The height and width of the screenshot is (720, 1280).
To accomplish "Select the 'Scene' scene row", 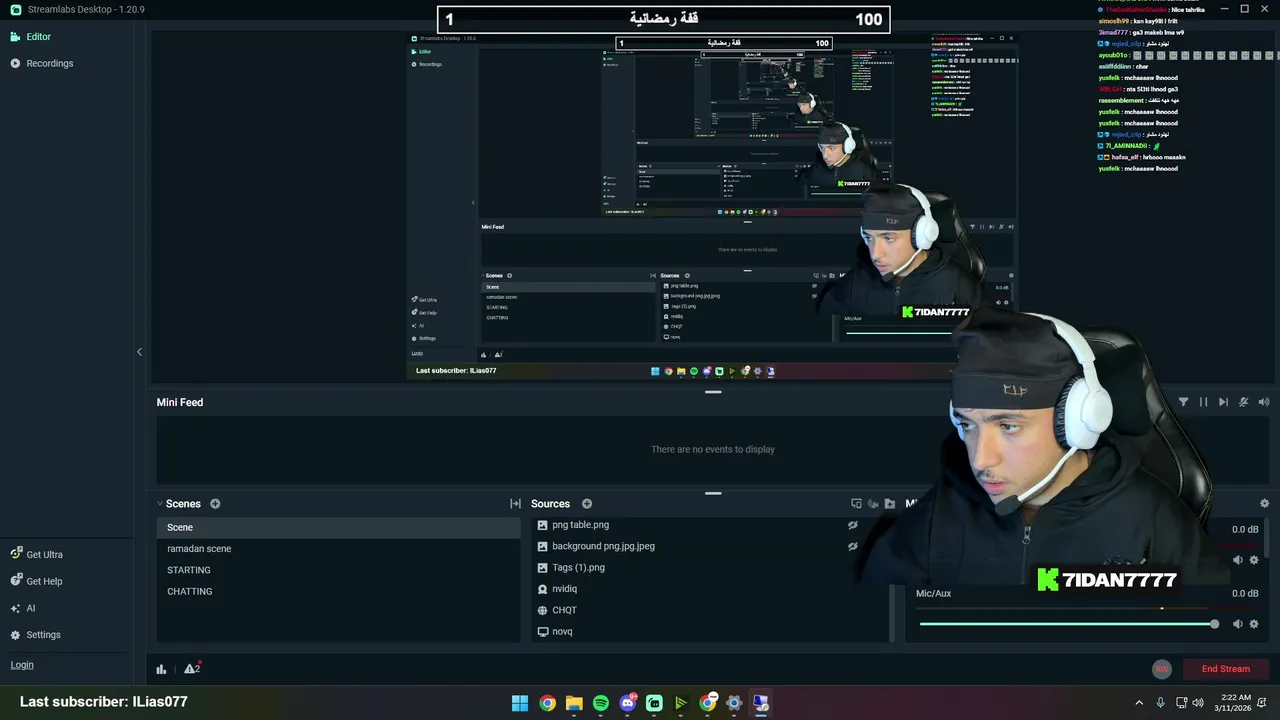I will click(x=338, y=527).
